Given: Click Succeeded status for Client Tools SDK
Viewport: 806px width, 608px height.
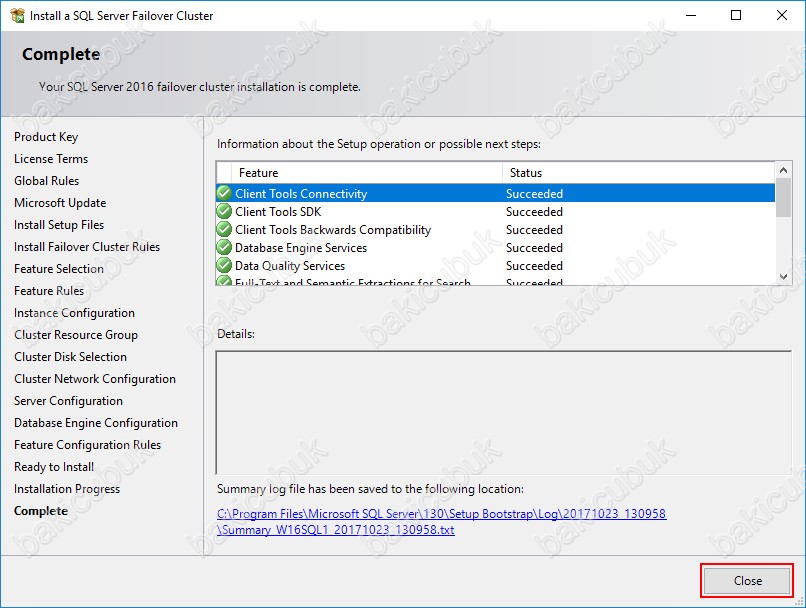Looking at the screenshot, I should tap(534, 212).
